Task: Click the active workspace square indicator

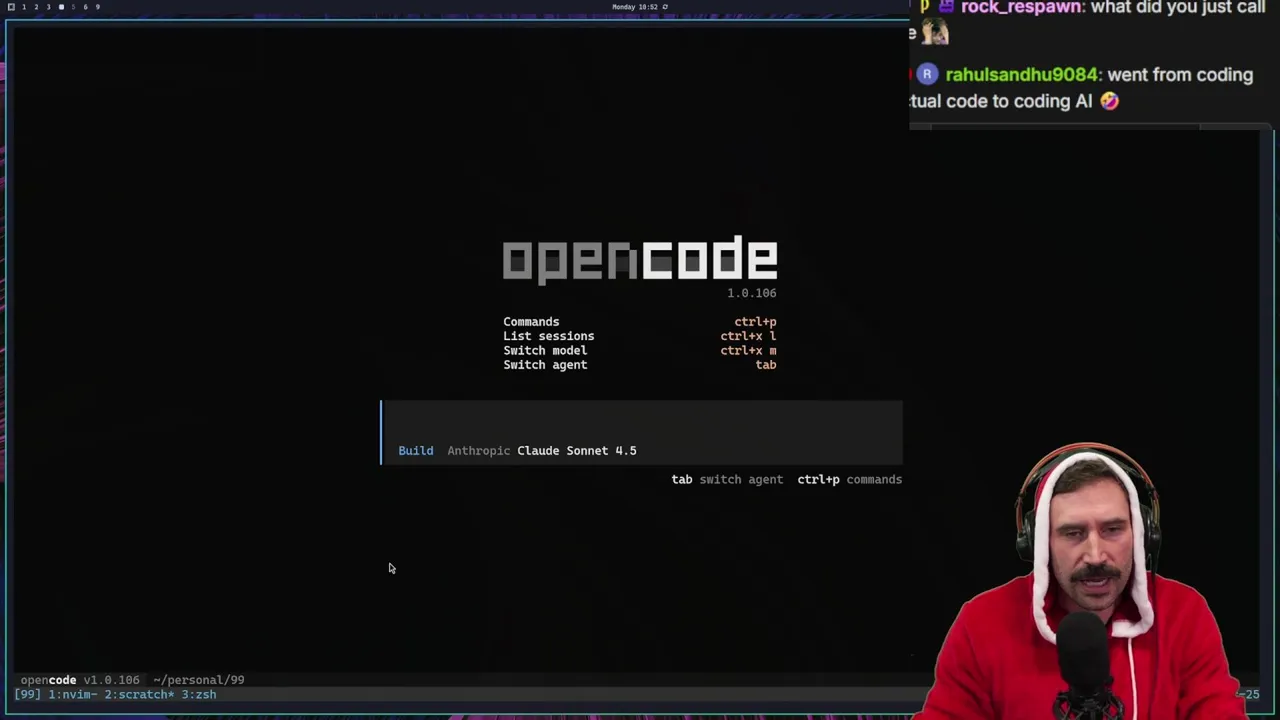Action: tap(61, 7)
